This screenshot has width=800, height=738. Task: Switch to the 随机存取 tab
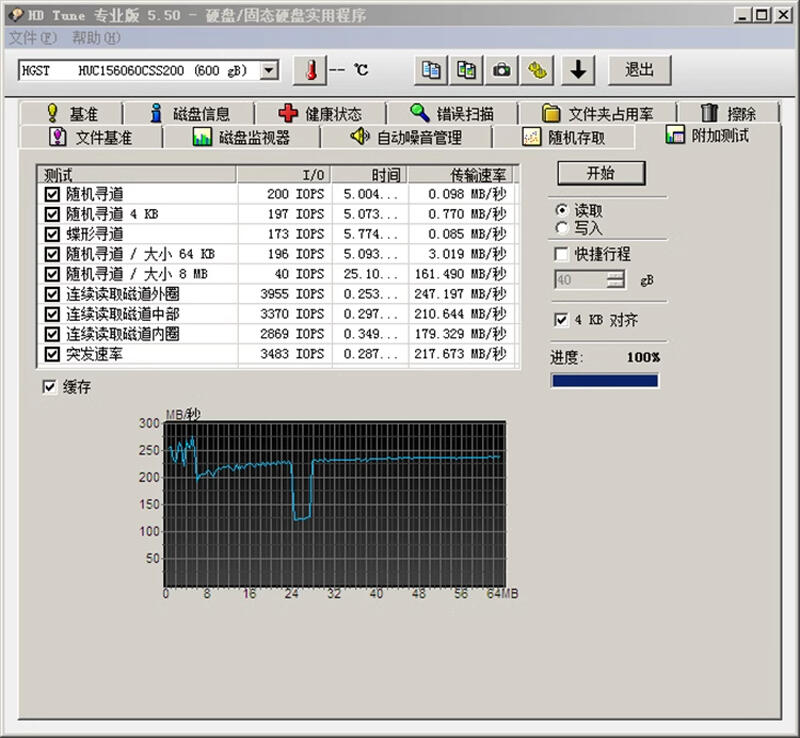564,137
